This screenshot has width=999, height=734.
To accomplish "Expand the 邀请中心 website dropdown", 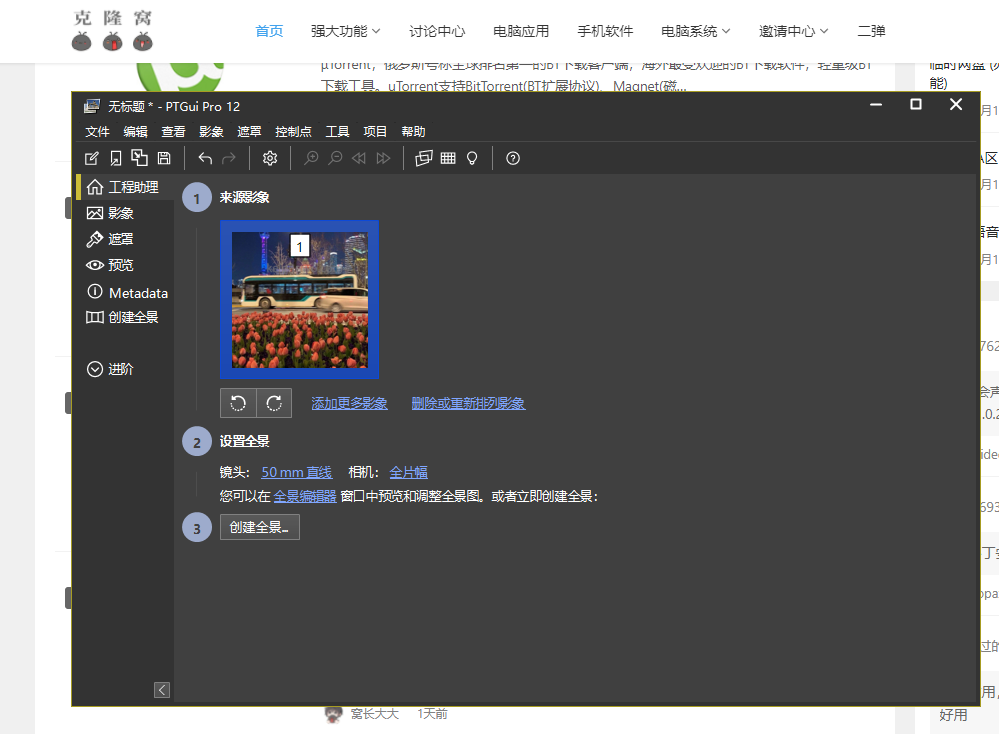I will pos(793,31).
